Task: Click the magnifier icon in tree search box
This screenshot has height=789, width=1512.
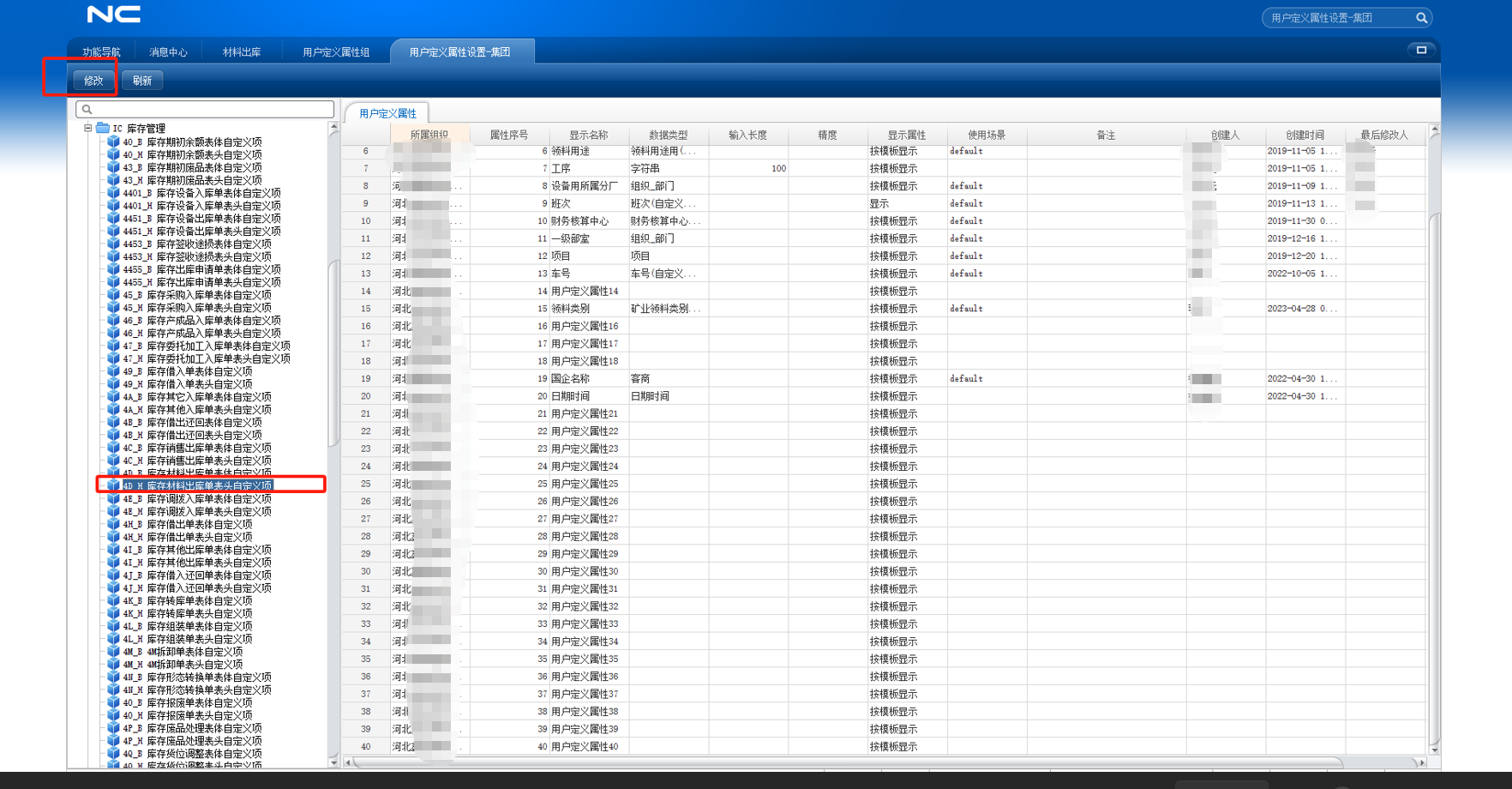Action: (87, 109)
